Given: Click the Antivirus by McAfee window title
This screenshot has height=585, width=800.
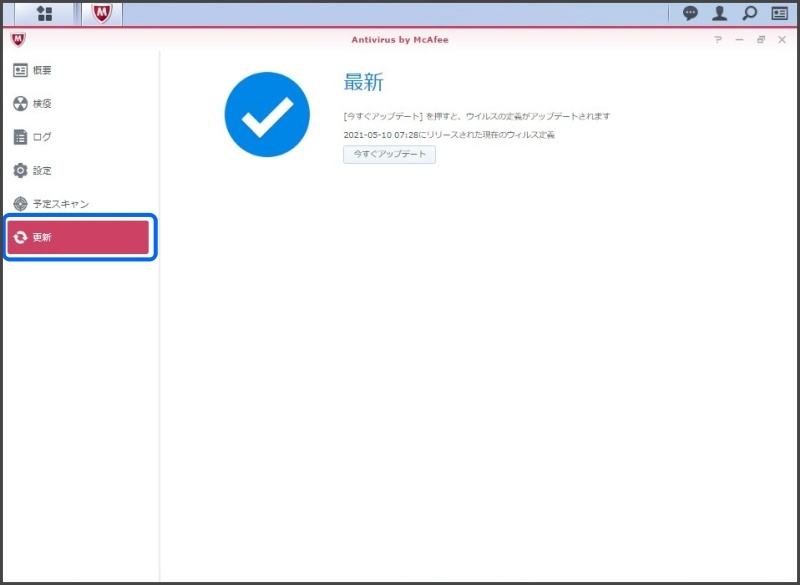Looking at the screenshot, I should point(400,40).
